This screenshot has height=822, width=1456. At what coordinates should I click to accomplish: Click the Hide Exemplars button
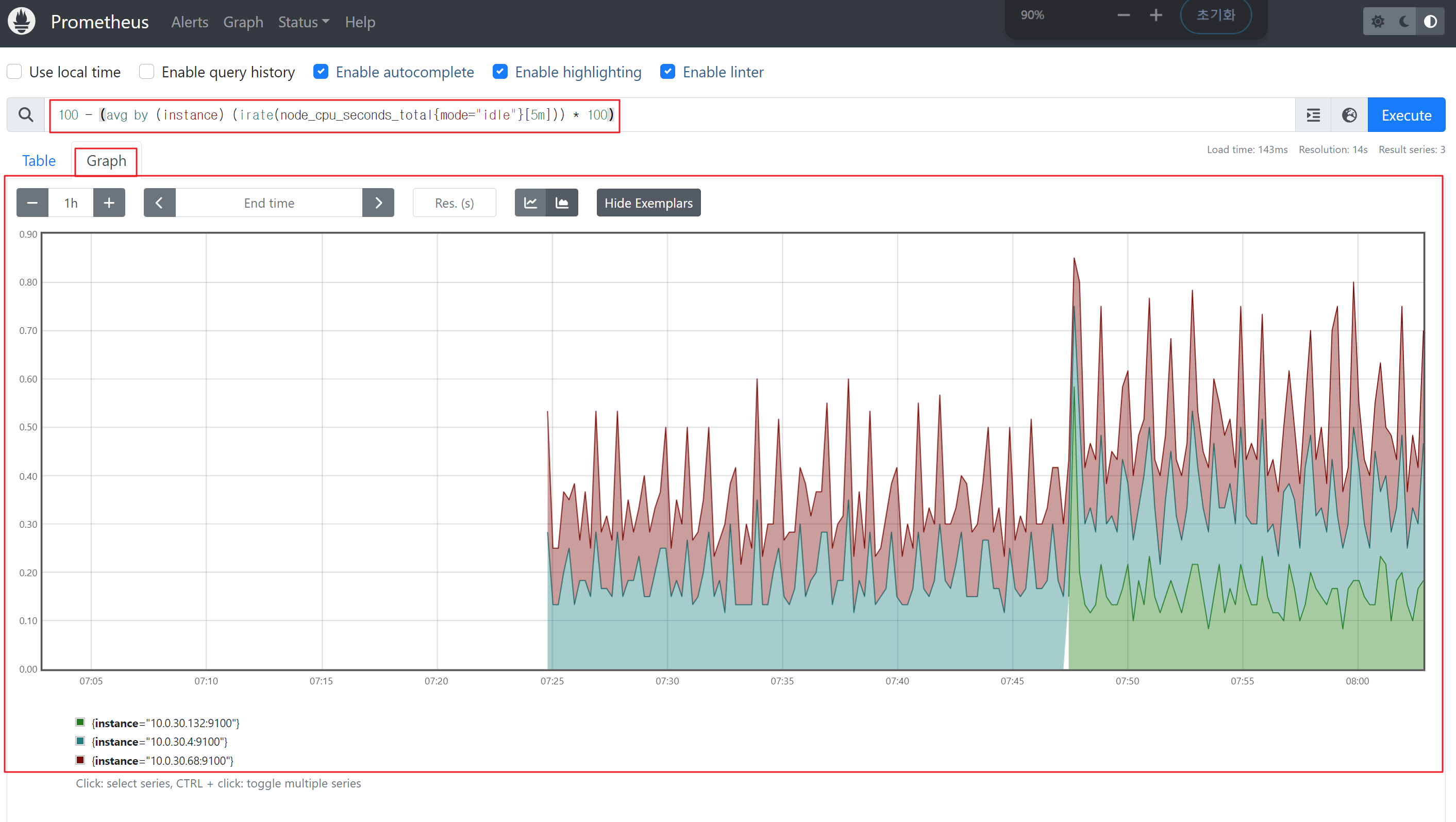648,203
